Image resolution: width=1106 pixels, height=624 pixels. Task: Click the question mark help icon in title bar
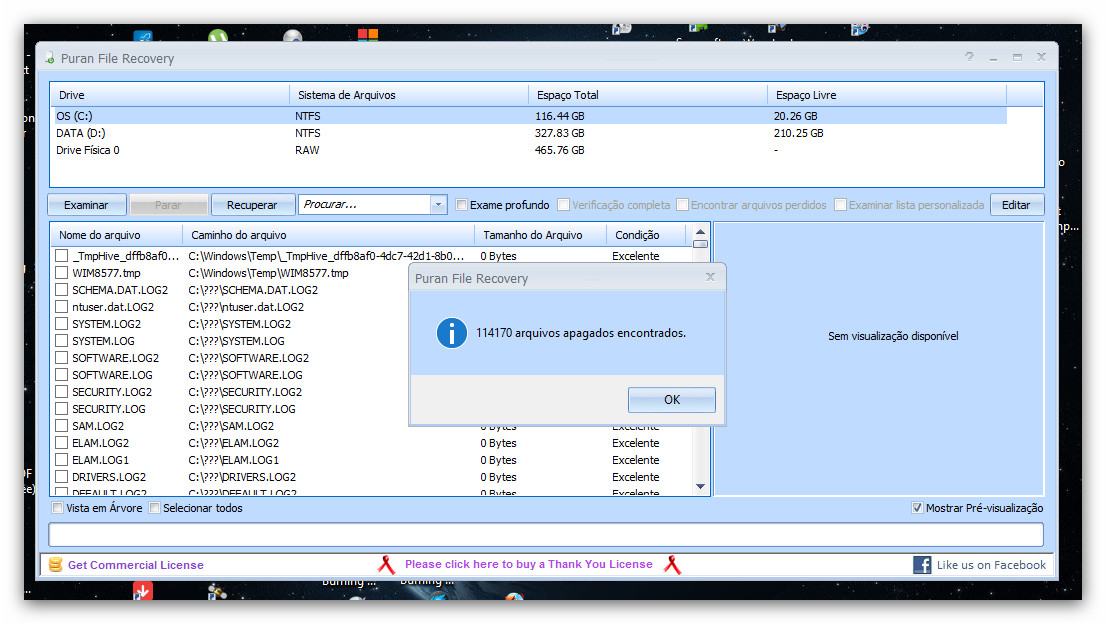coord(969,58)
